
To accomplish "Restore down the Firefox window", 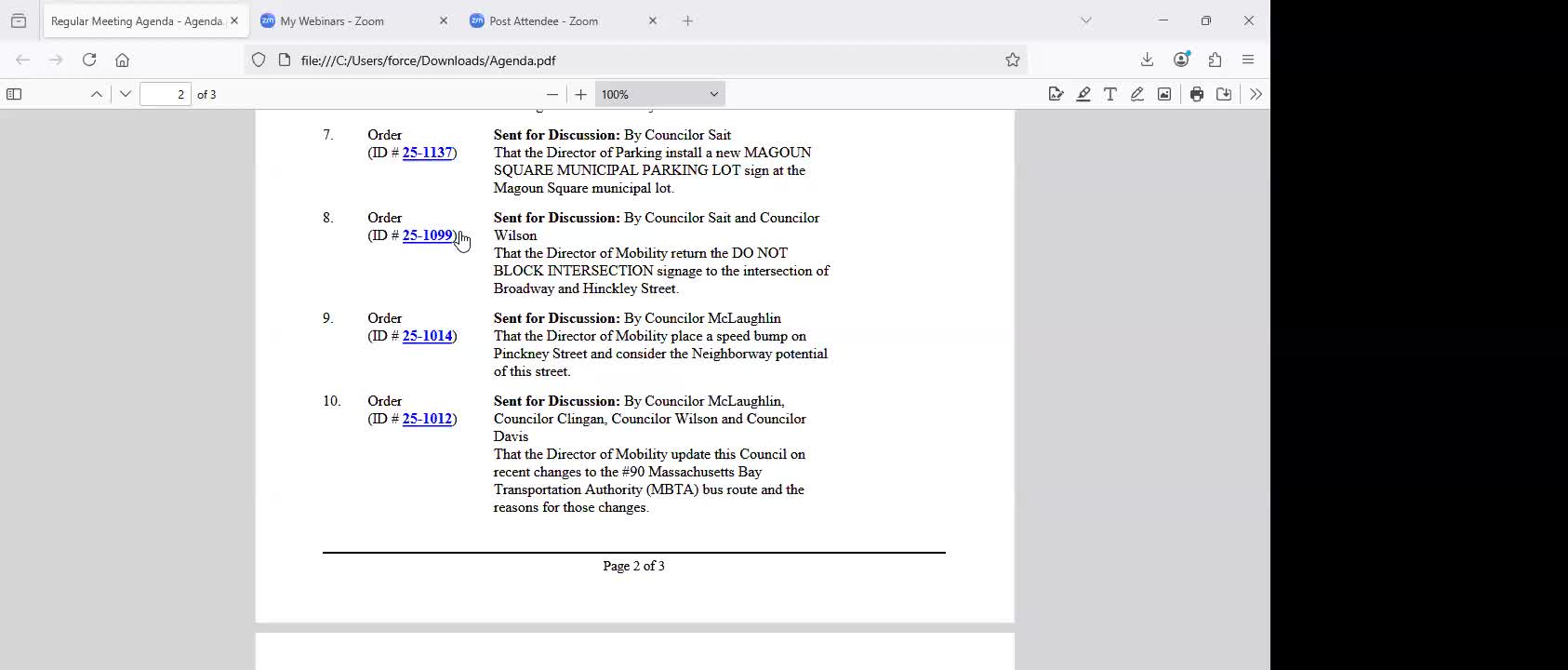I will click(x=1205, y=20).
